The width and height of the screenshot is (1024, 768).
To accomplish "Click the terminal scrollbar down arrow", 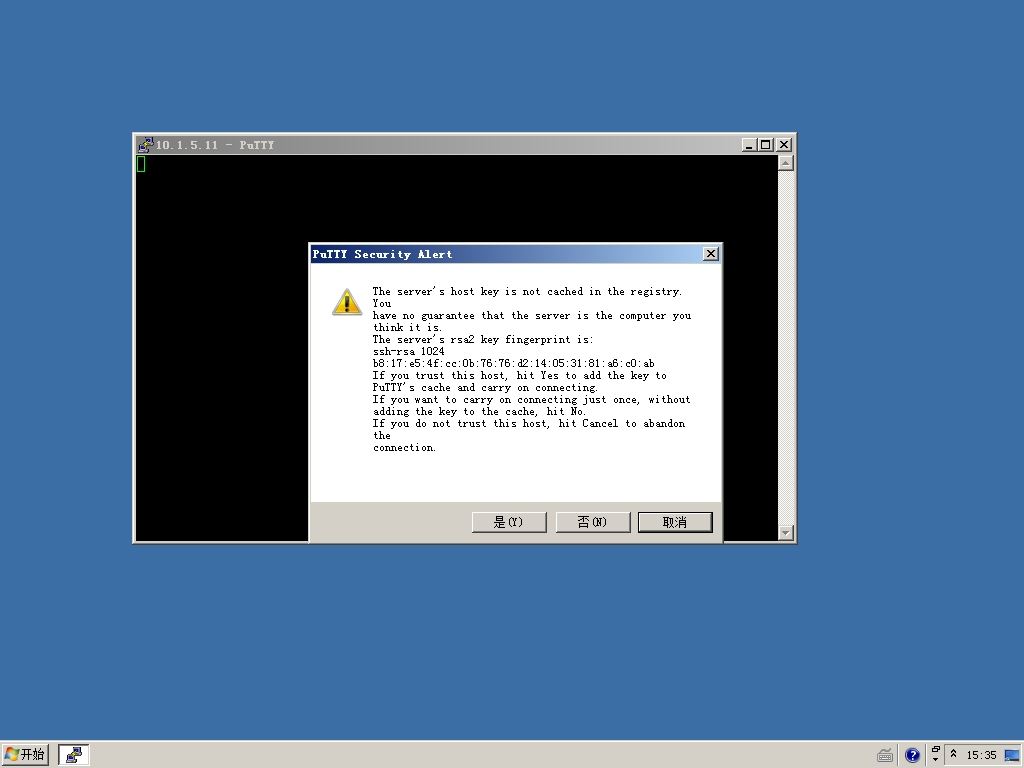I will click(786, 533).
